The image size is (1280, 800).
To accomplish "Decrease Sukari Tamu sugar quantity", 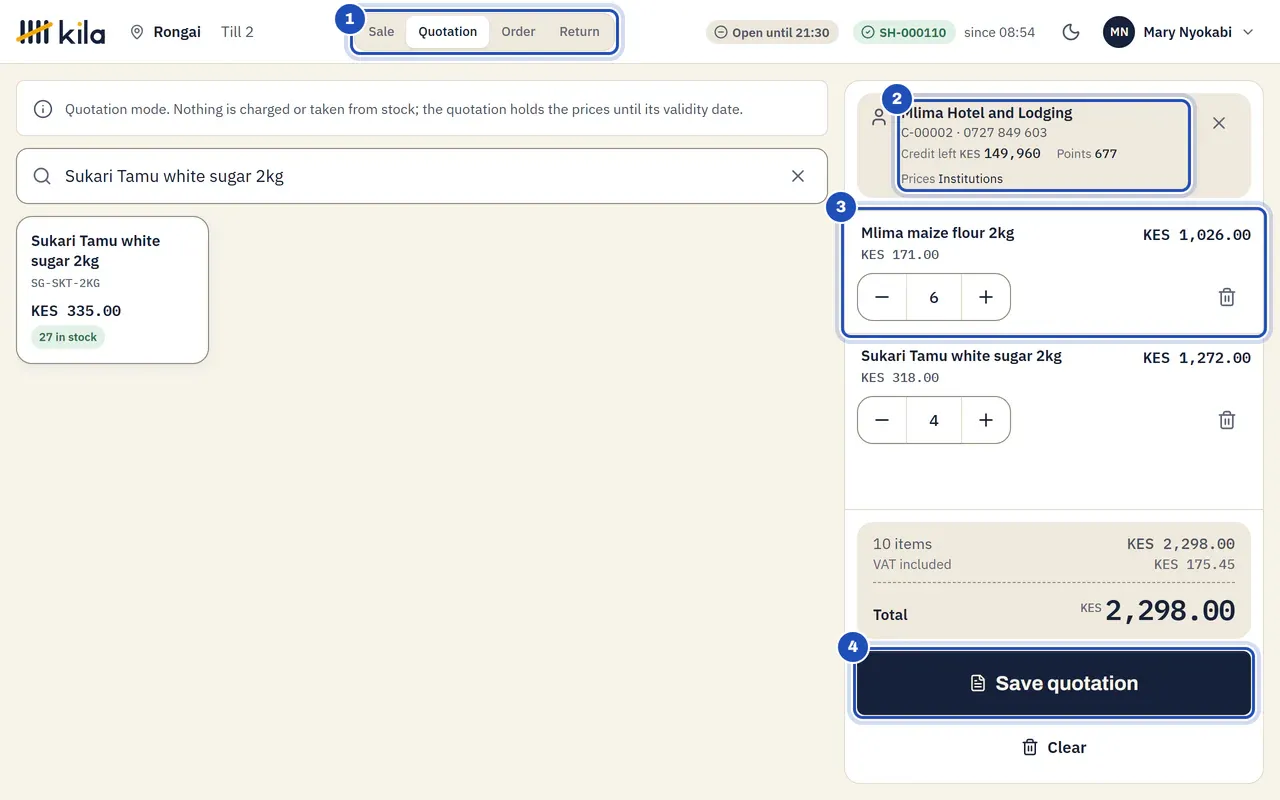I will point(882,420).
